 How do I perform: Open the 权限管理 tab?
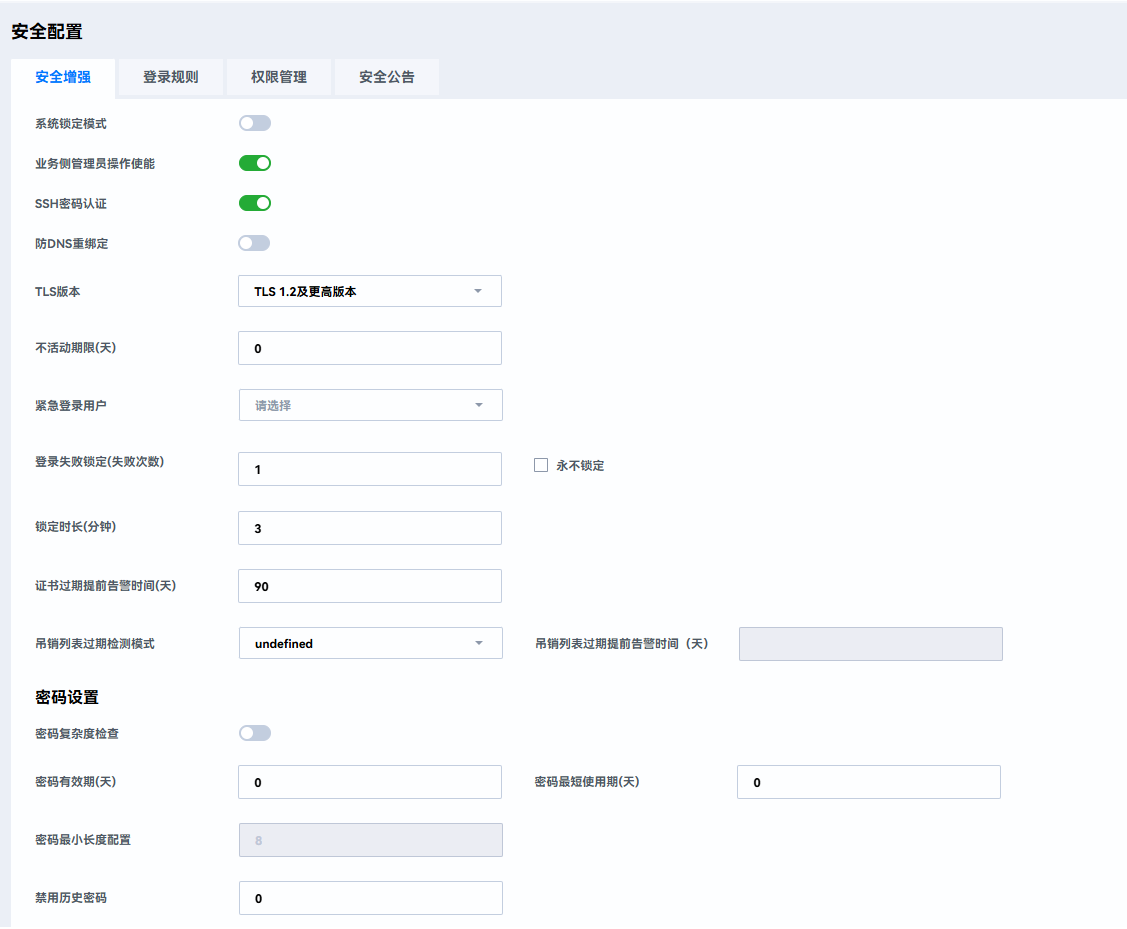[278, 77]
